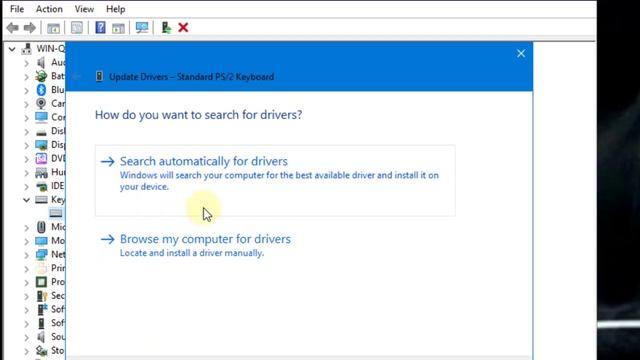Click the Help question mark toolbar icon
Screen dimensions: 640x360
click(x=100, y=28)
